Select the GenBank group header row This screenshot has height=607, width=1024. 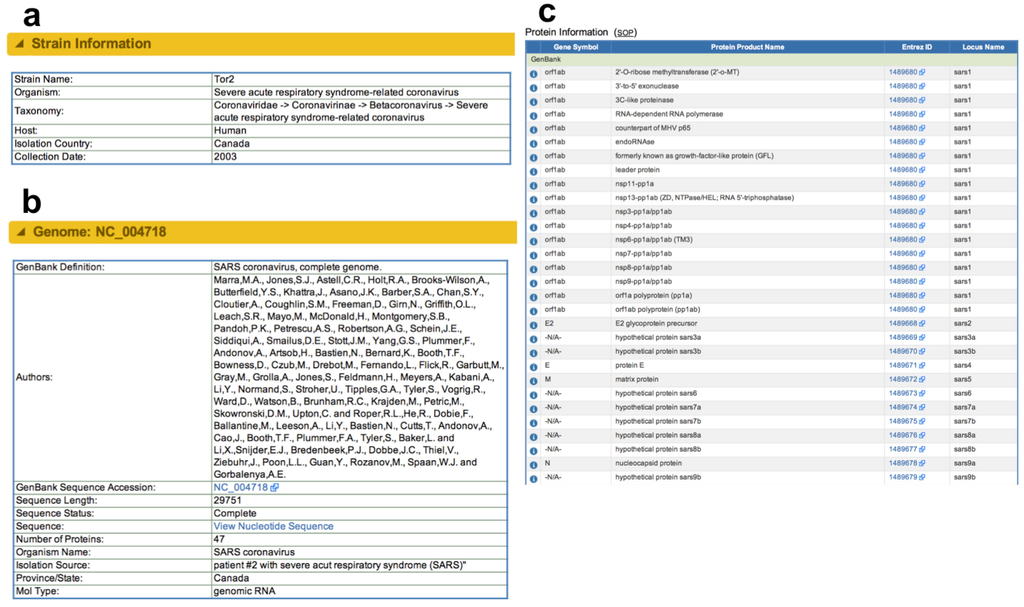(545, 59)
